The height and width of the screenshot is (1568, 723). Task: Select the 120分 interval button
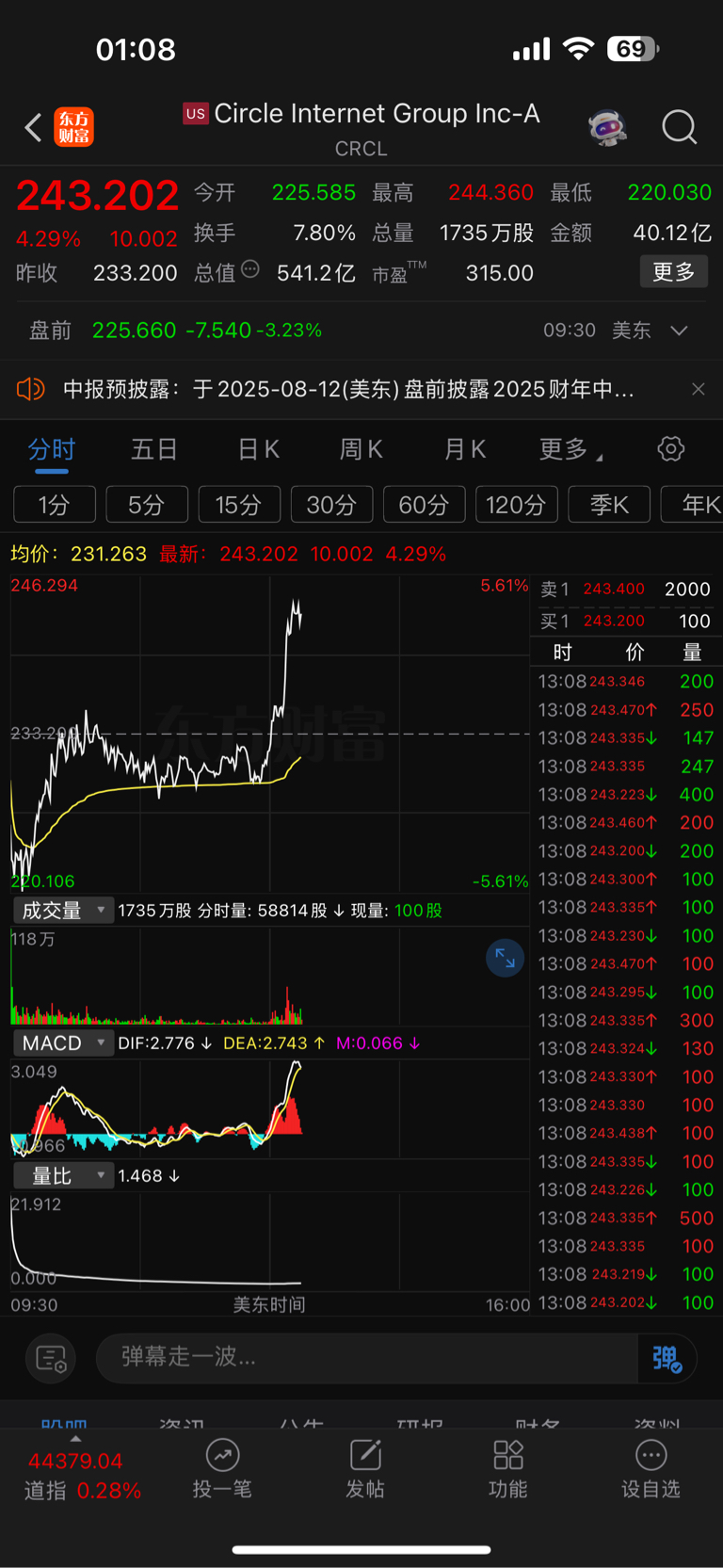click(517, 505)
